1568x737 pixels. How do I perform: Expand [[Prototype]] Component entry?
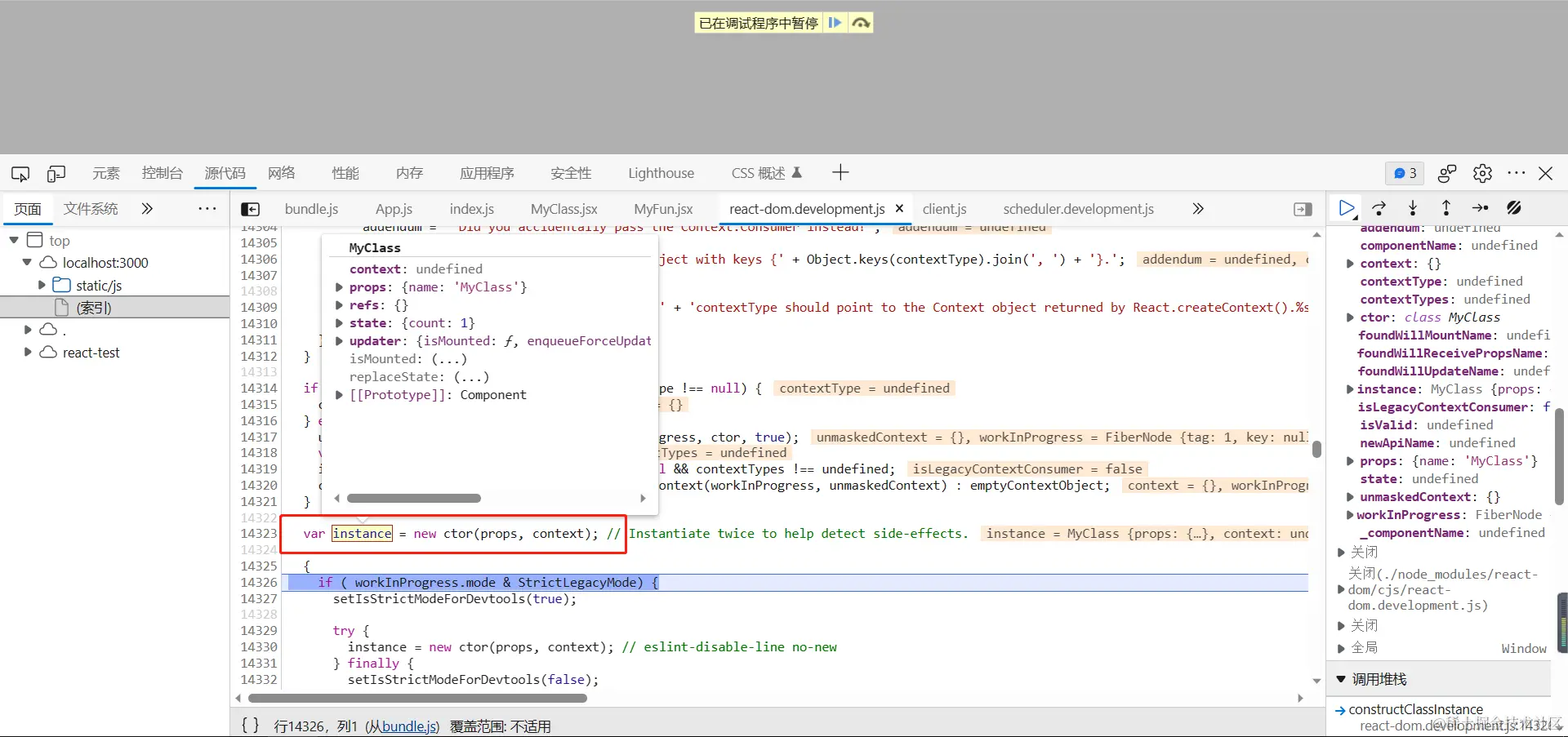click(339, 395)
